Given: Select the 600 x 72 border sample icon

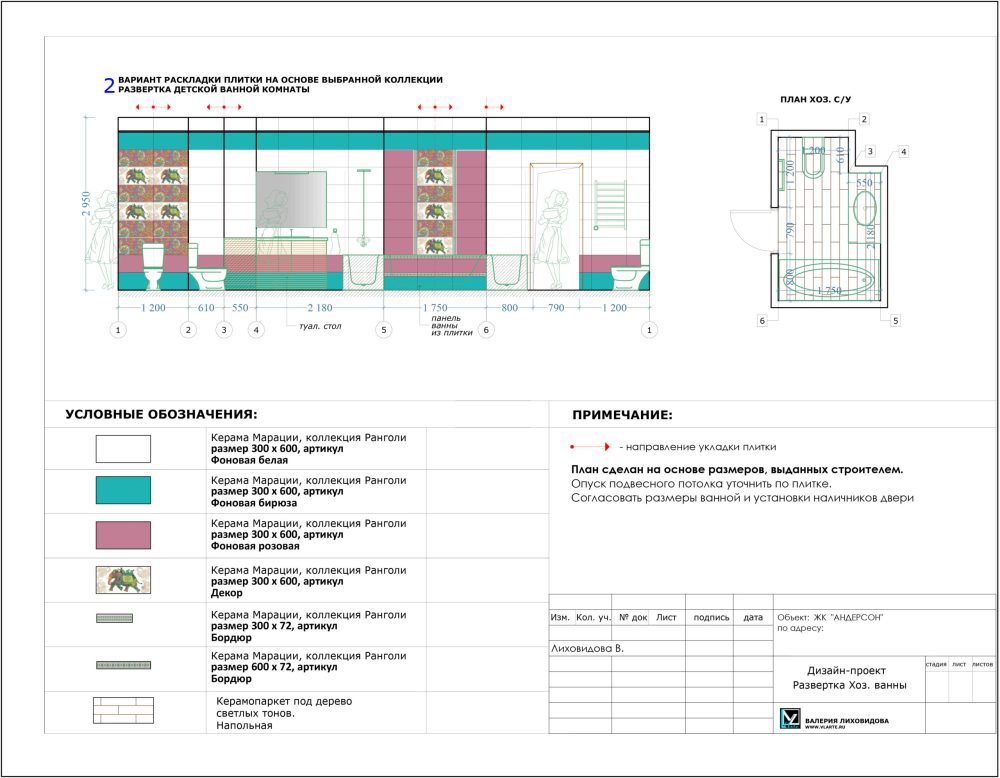Looking at the screenshot, I should [x=123, y=664].
